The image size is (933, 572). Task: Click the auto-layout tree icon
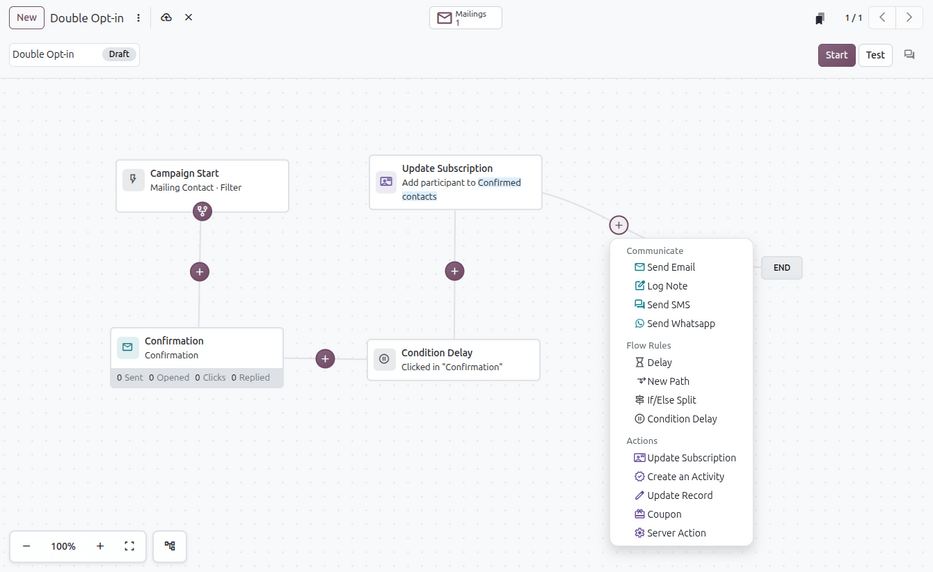click(x=170, y=546)
